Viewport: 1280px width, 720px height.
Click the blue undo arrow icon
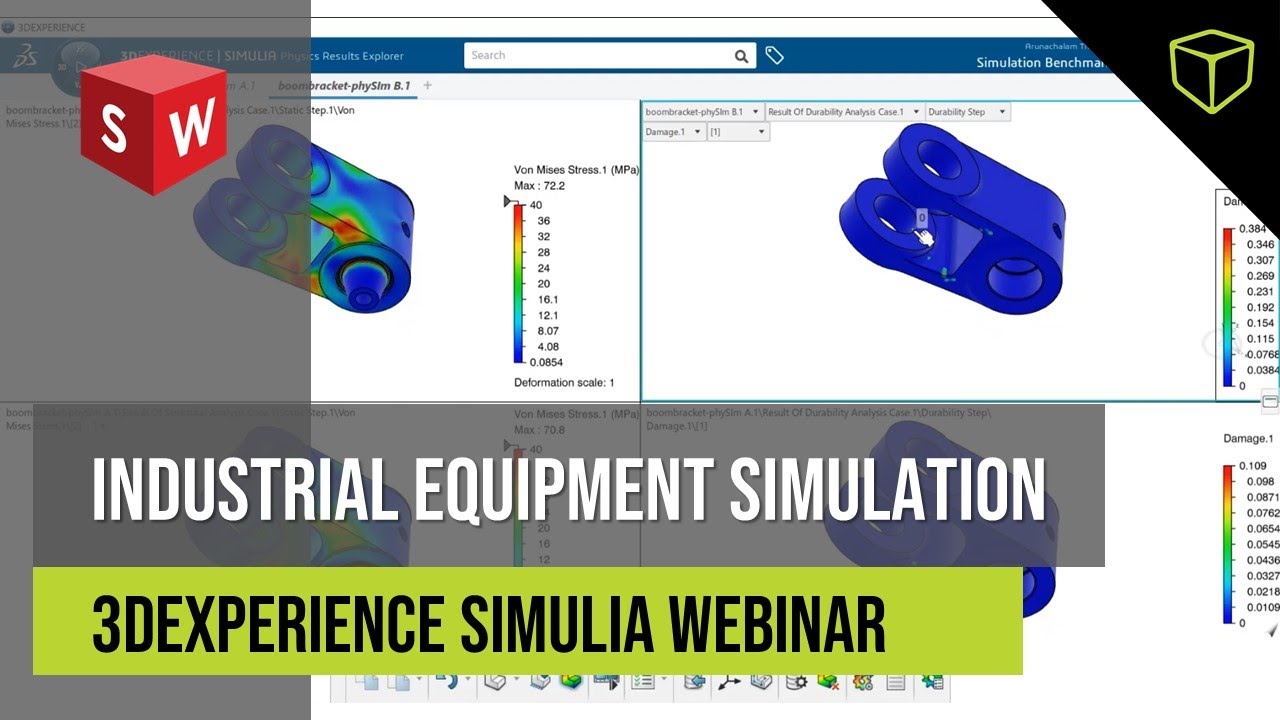point(447,682)
